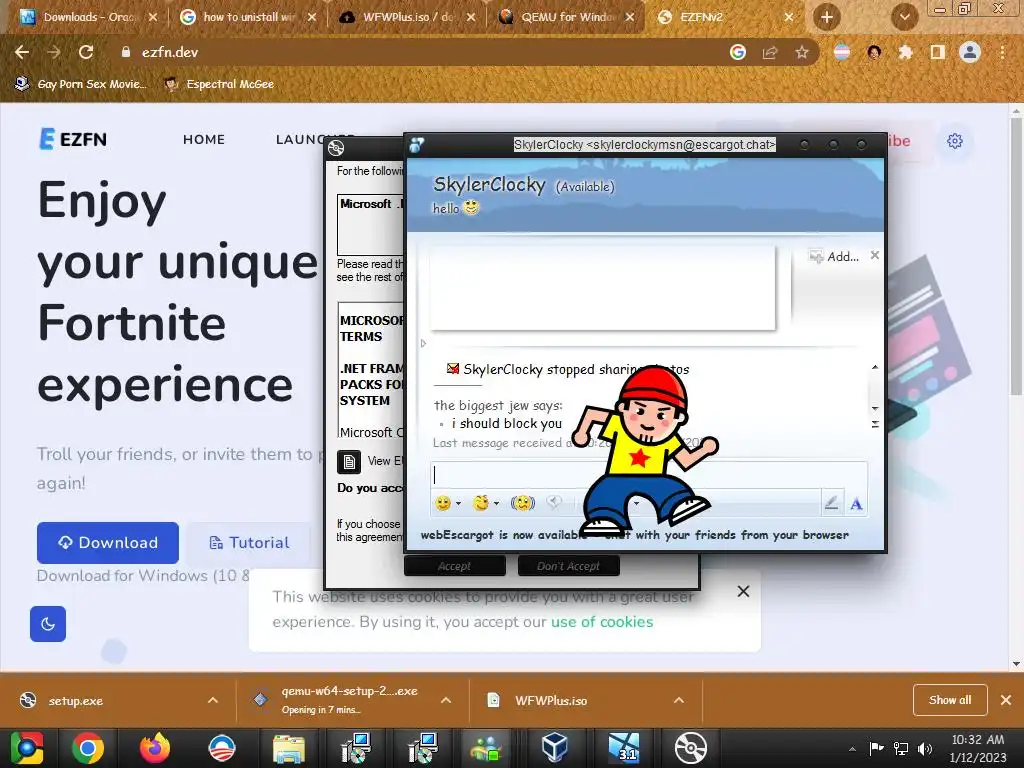1024x768 pixels.
Task: Open the Windows 3.1 icon in taskbar
Action: tap(623, 748)
